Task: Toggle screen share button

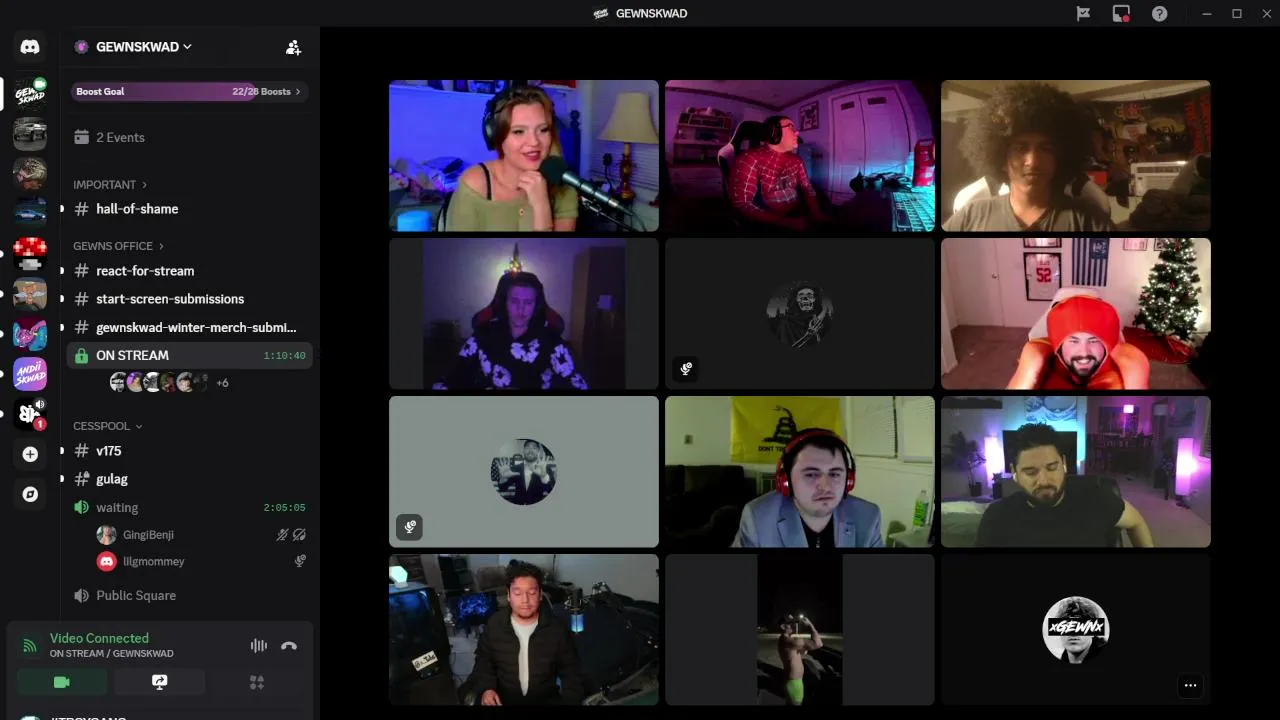Action: (x=159, y=682)
